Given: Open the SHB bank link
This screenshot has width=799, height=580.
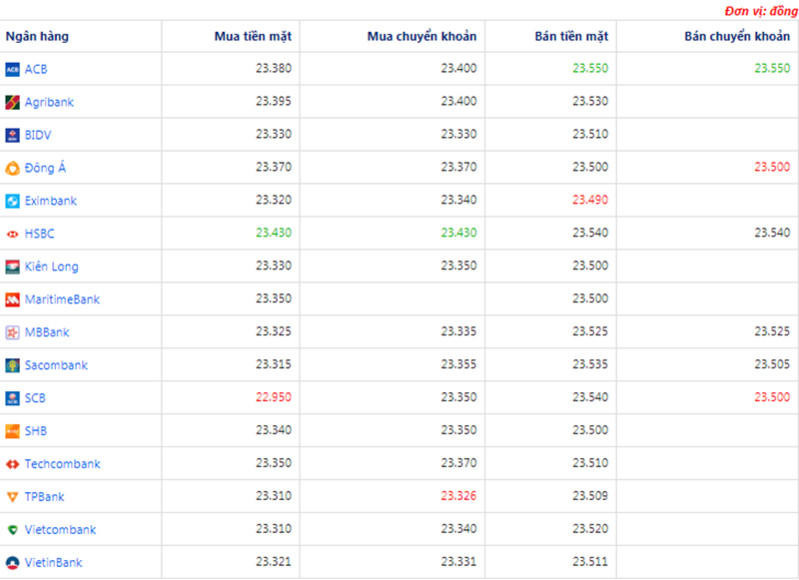Looking at the screenshot, I should click(x=35, y=431).
